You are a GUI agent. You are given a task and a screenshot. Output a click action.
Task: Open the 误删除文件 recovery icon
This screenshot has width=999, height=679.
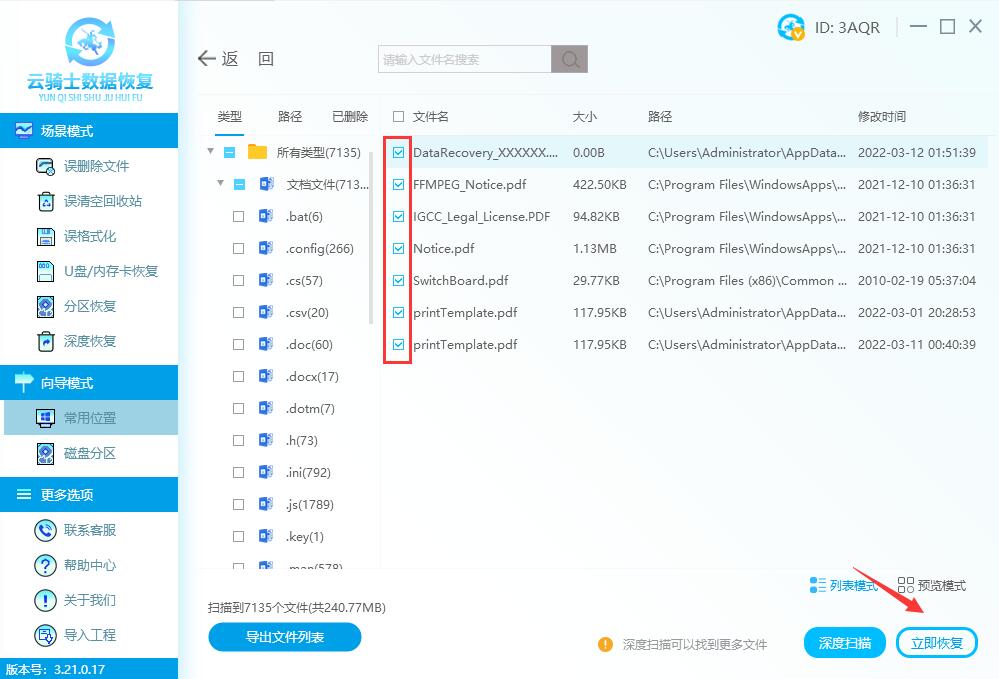[45, 166]
